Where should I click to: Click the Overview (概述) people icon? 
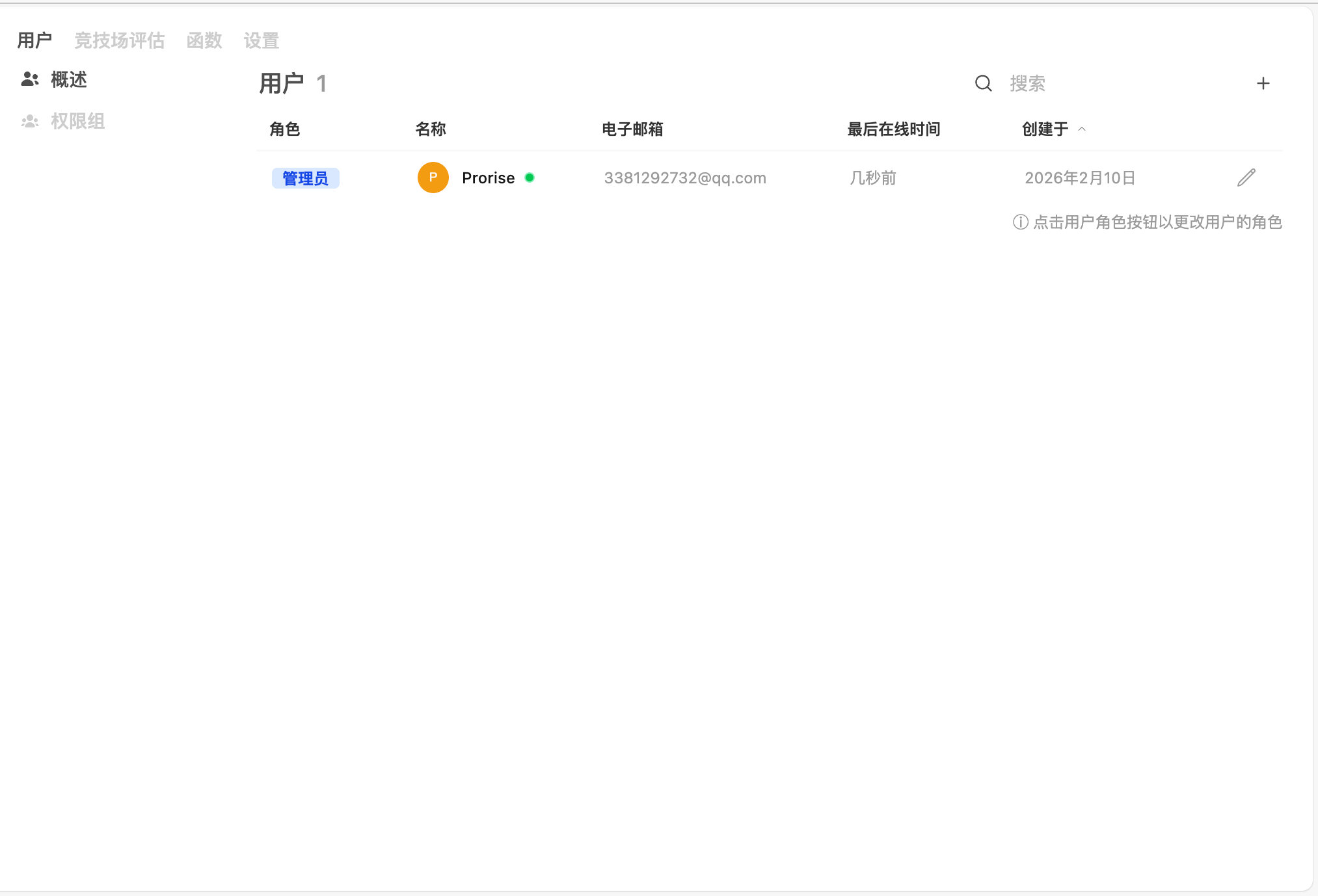click(x=30, y=79)
